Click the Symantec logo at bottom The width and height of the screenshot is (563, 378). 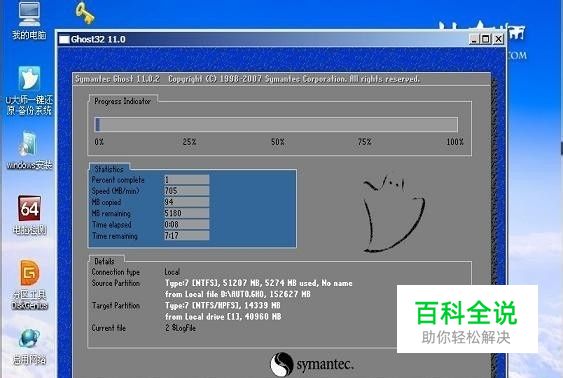(x=312, y=364)
